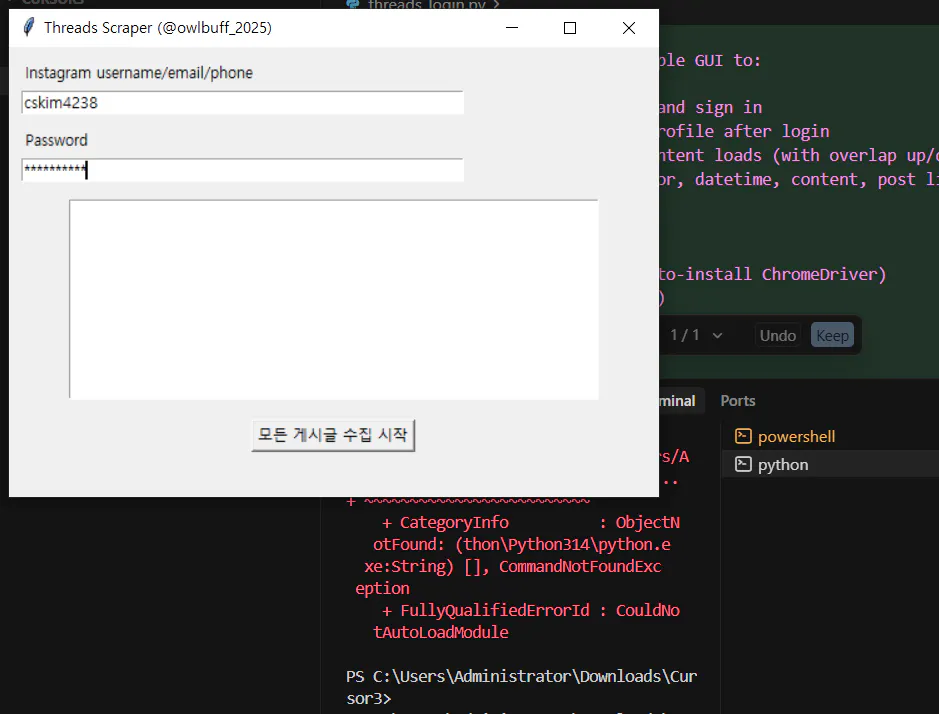
Task: Close the Threads Scraper window
Action: [x=629, y=28]
